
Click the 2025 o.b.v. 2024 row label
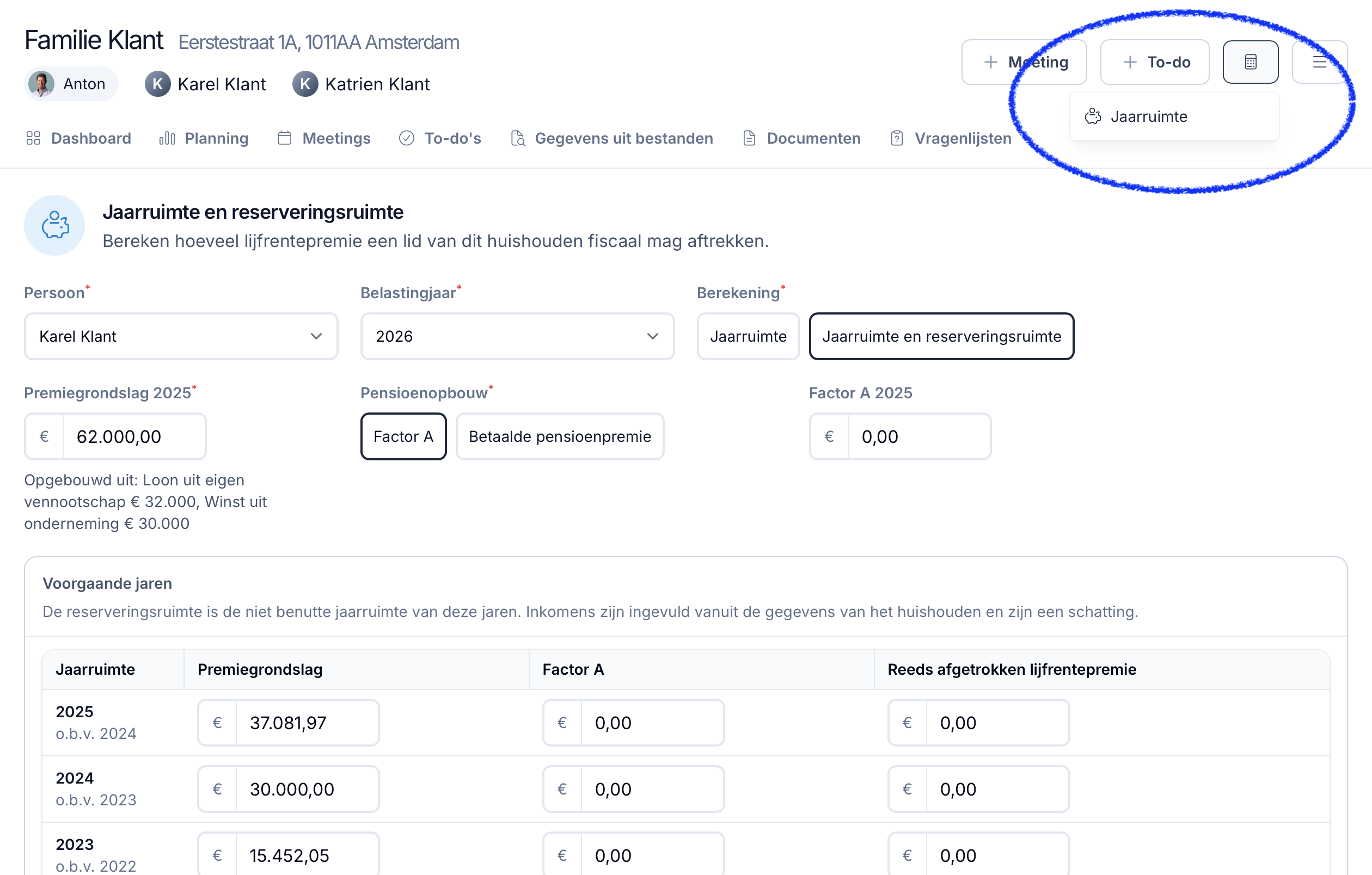96,723
